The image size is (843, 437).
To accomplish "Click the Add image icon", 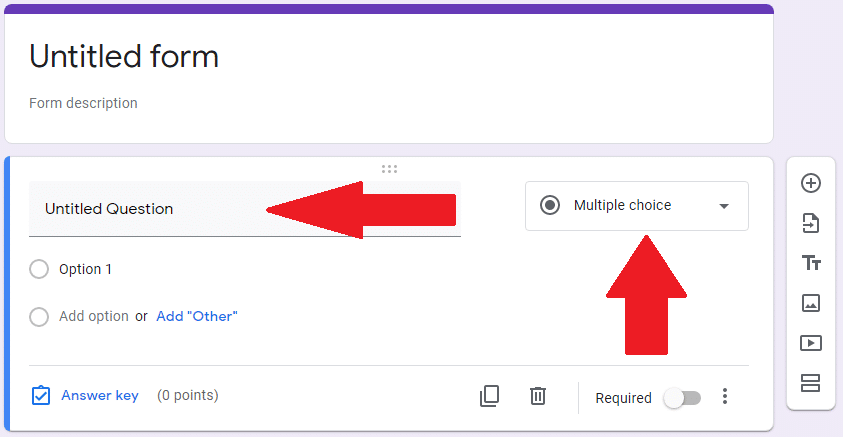I will pyautogui.click(x=811, y=303).
